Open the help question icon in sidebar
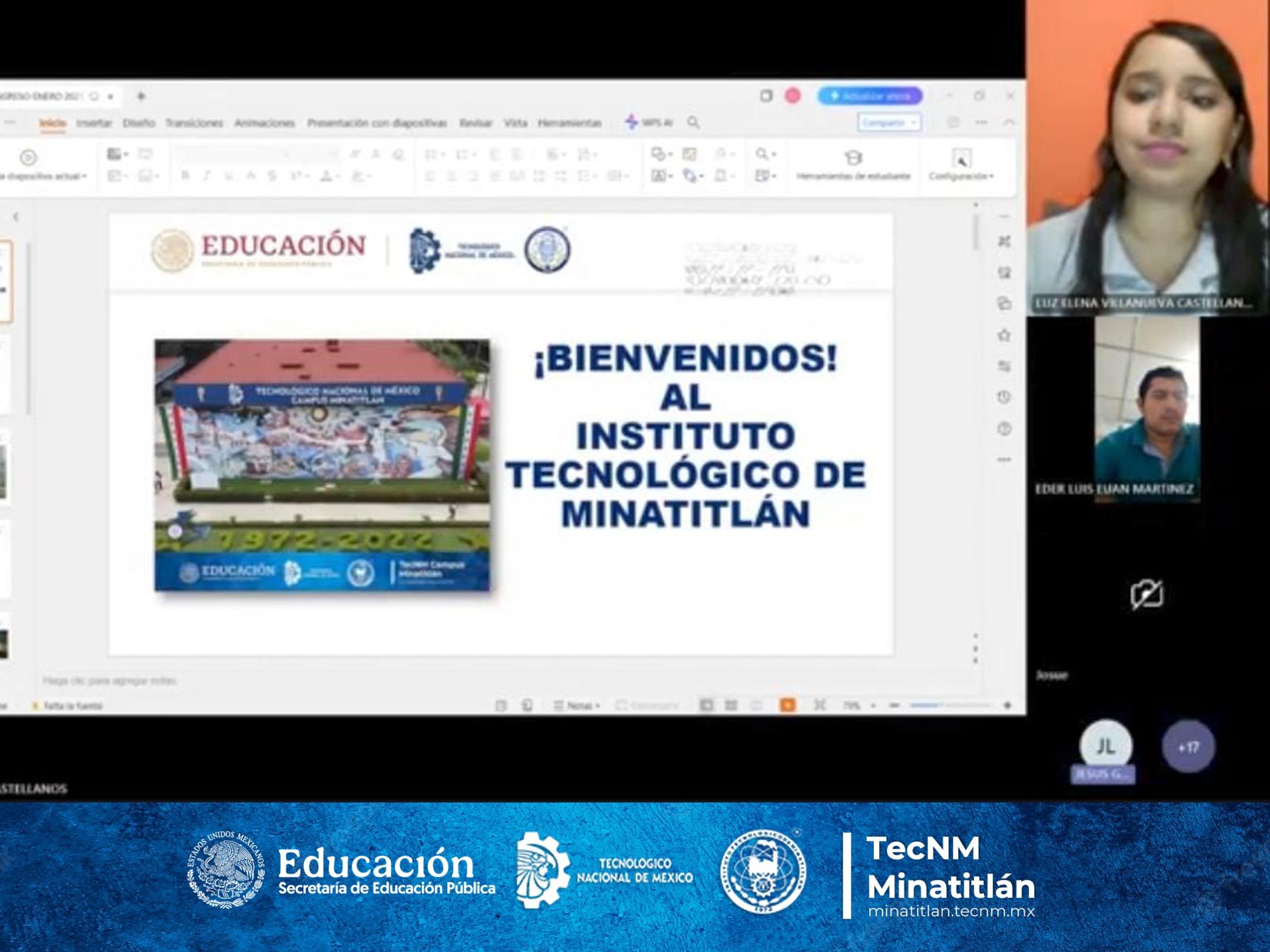This screenshot has height=952, width=1270. (x=1004, y=429)
